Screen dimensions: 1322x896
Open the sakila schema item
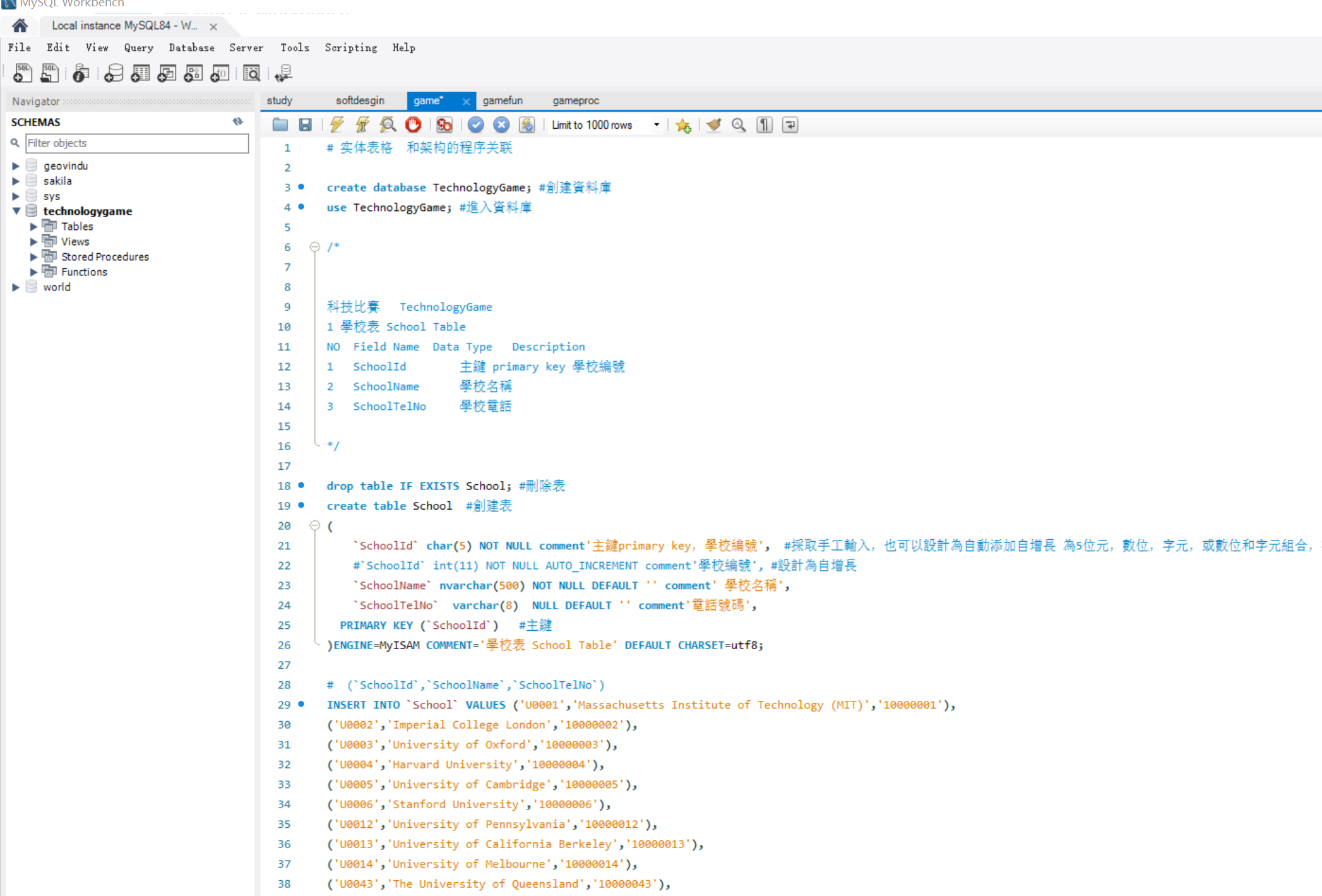(x=57, y=181)
